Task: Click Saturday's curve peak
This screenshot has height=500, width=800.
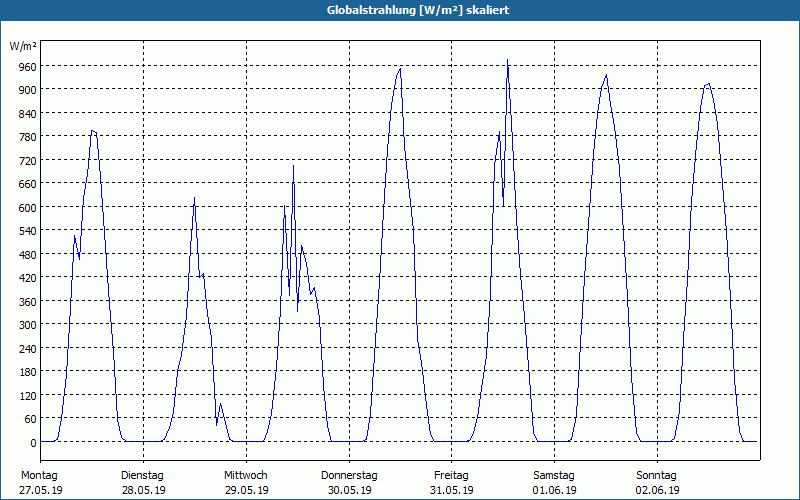Action: tap(606, 76)
